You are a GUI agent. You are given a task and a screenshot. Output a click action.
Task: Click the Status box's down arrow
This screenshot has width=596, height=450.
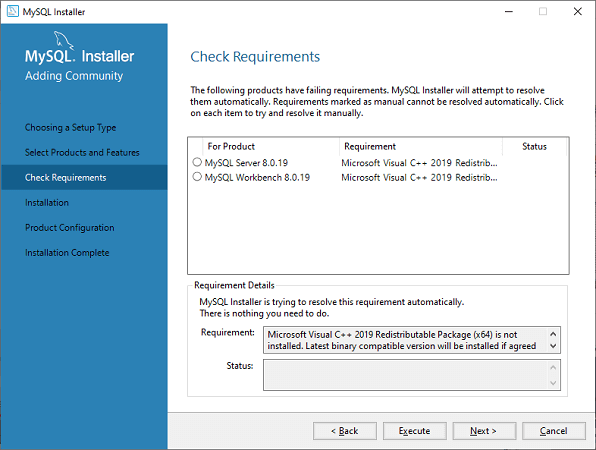(x=553, y=383)
